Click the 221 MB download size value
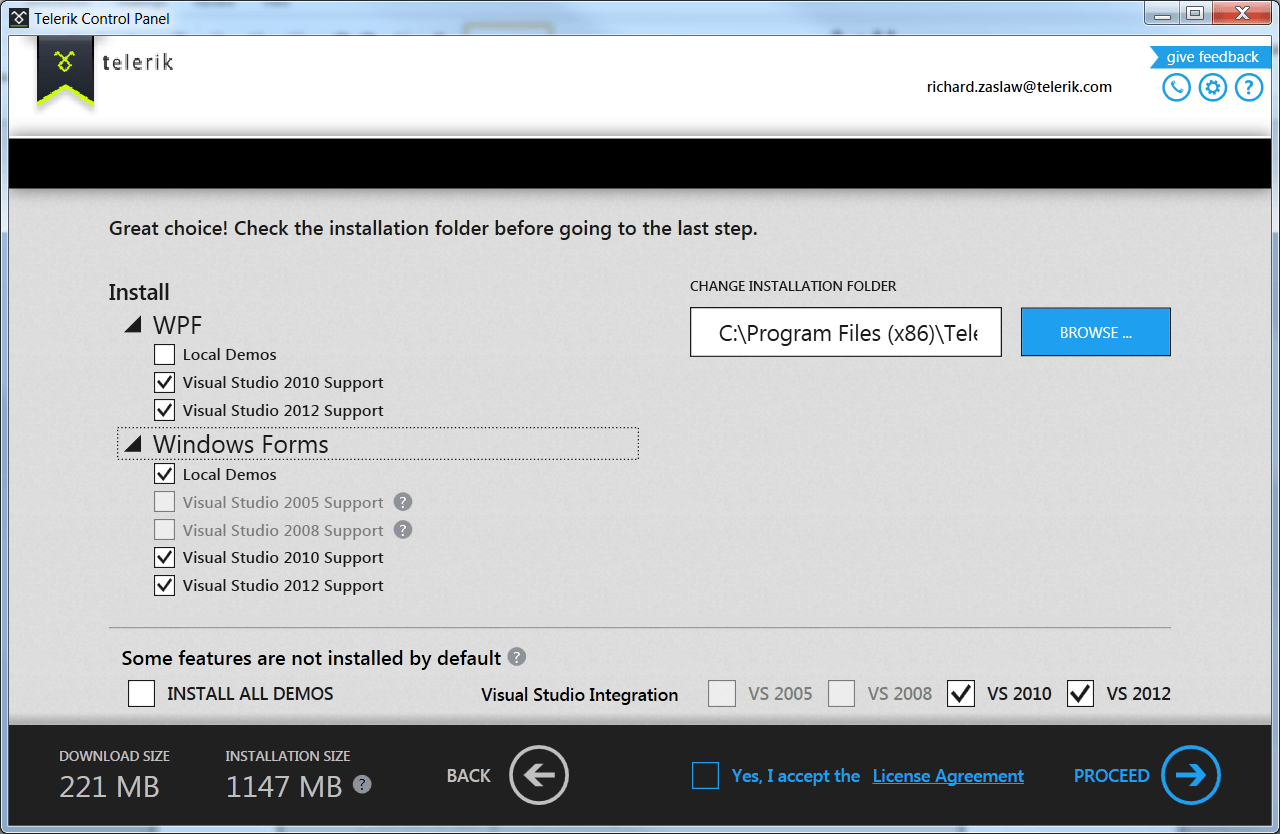 tap(109, 787)
